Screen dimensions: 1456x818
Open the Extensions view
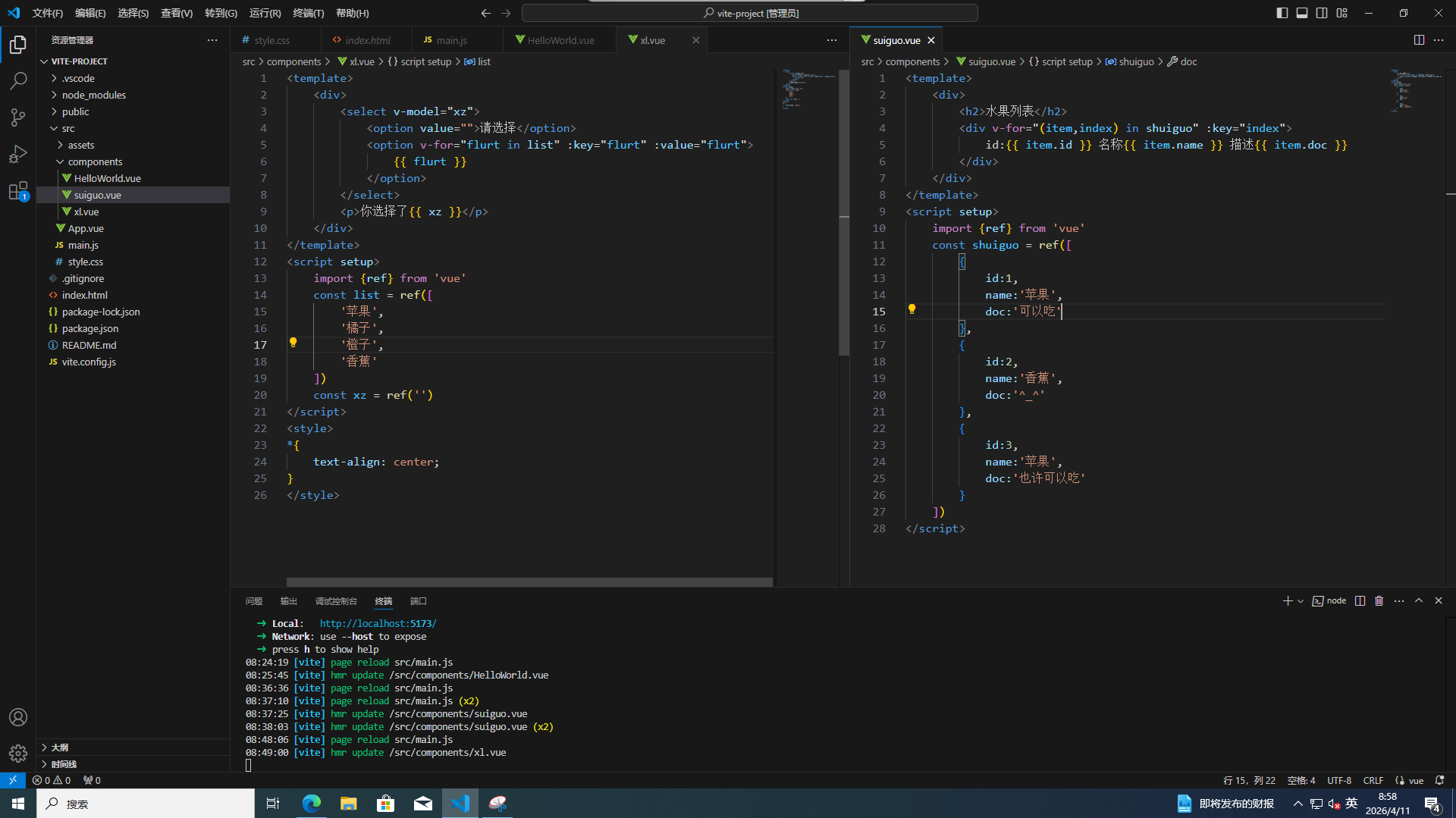tap(18, 191)
